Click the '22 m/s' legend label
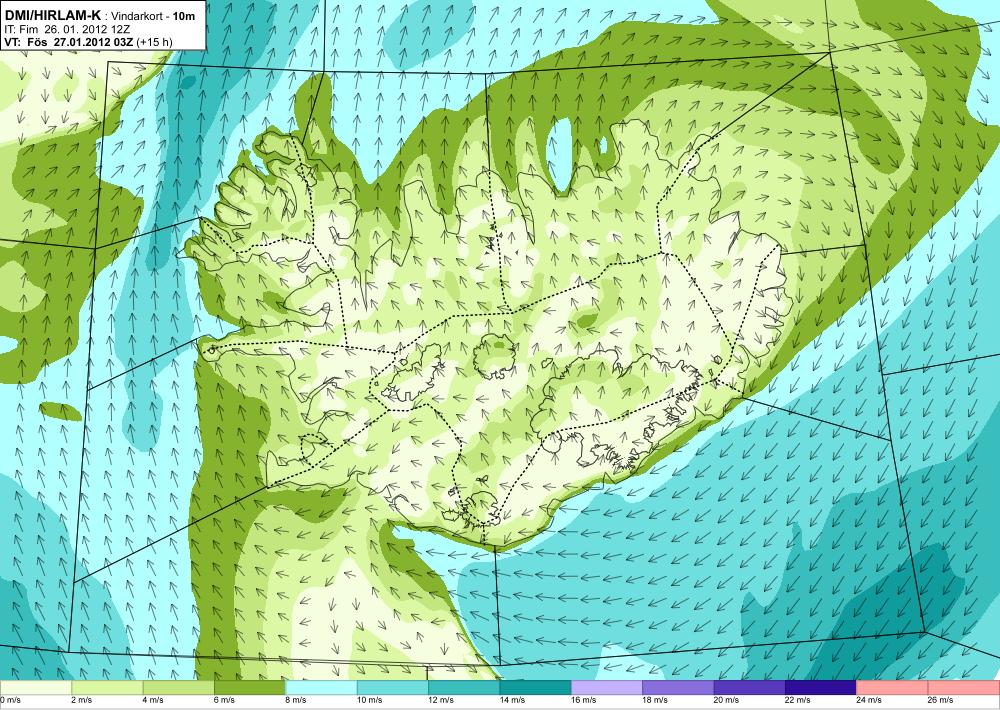This screenshot has height=710, width=1000. (x=798, y=700)
